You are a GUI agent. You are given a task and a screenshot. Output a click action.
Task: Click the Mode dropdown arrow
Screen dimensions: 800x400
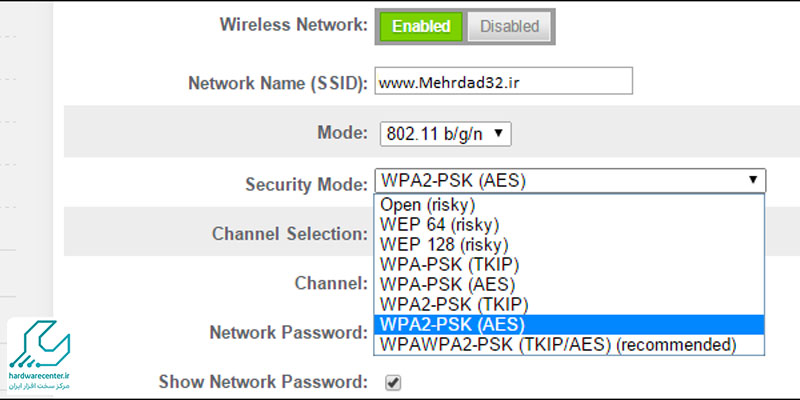499,134
